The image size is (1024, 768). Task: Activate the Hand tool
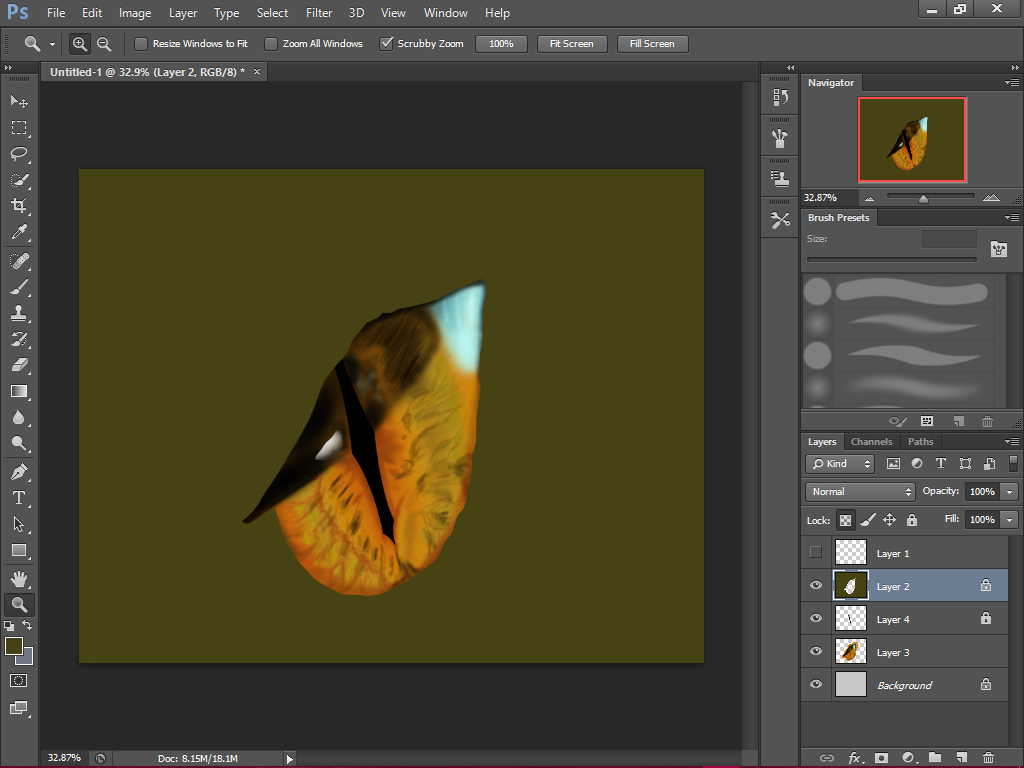(20, 578)
